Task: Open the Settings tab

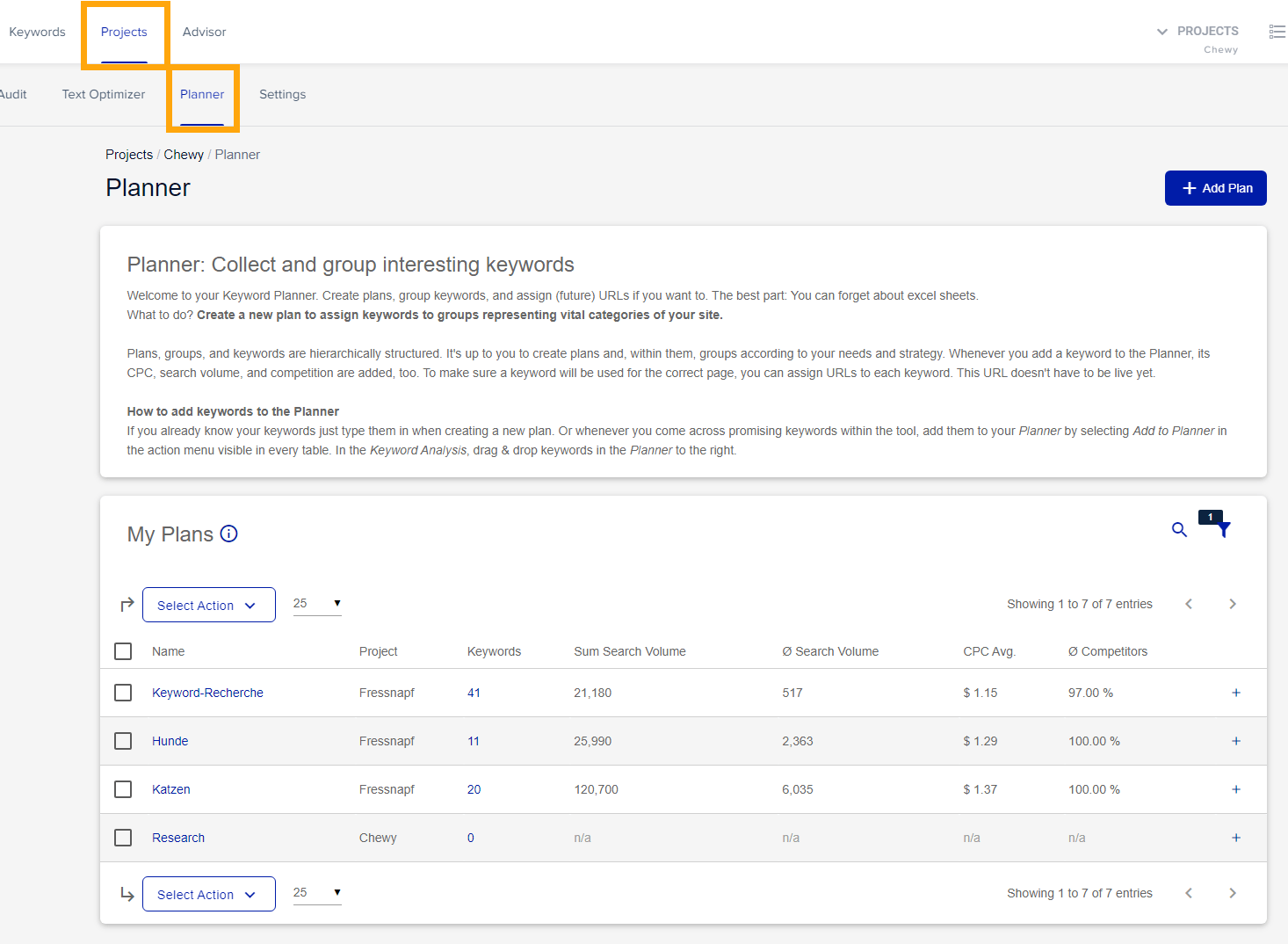Action: [x=282, y=94]
